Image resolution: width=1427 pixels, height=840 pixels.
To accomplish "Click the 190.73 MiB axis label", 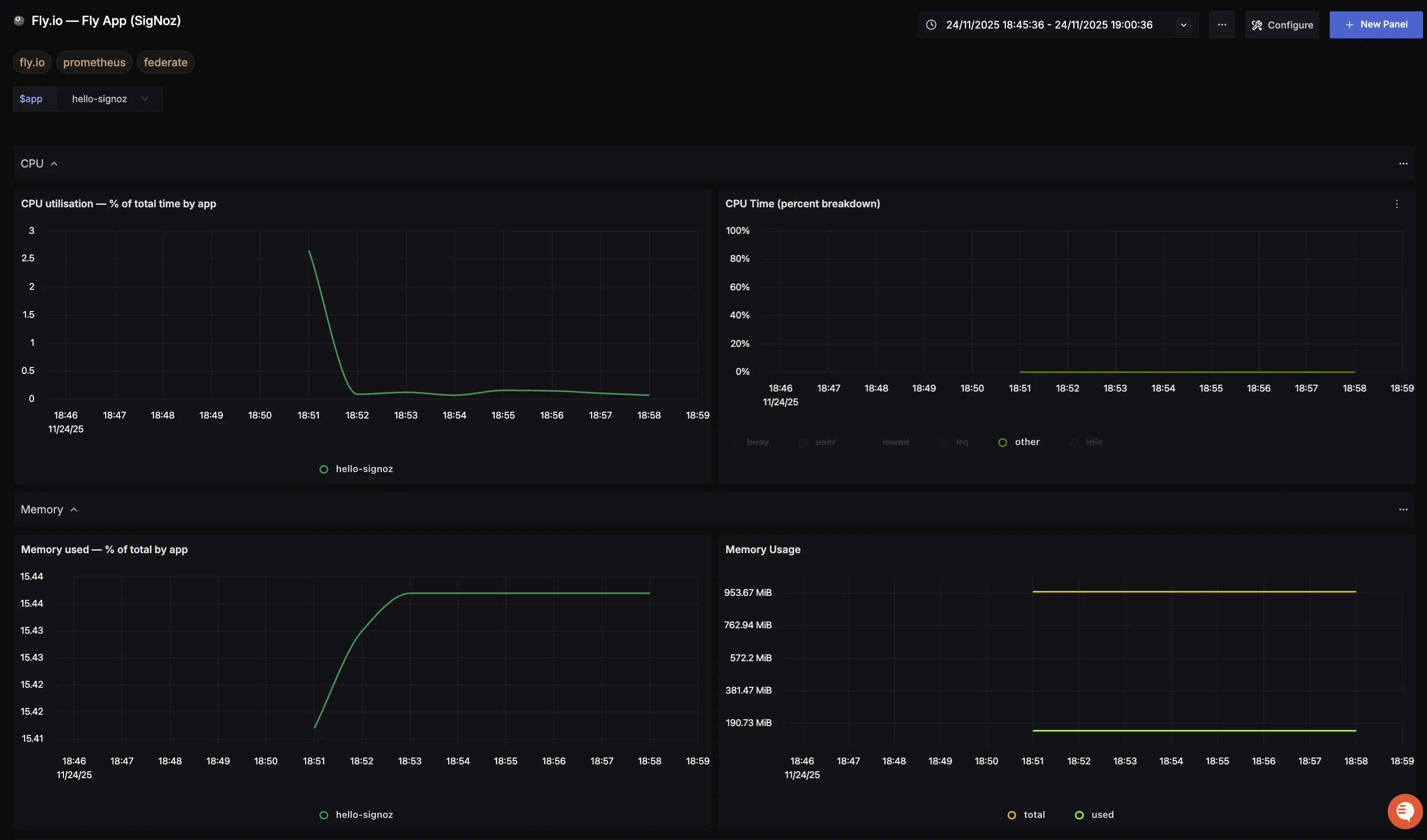I will (748, 723).
